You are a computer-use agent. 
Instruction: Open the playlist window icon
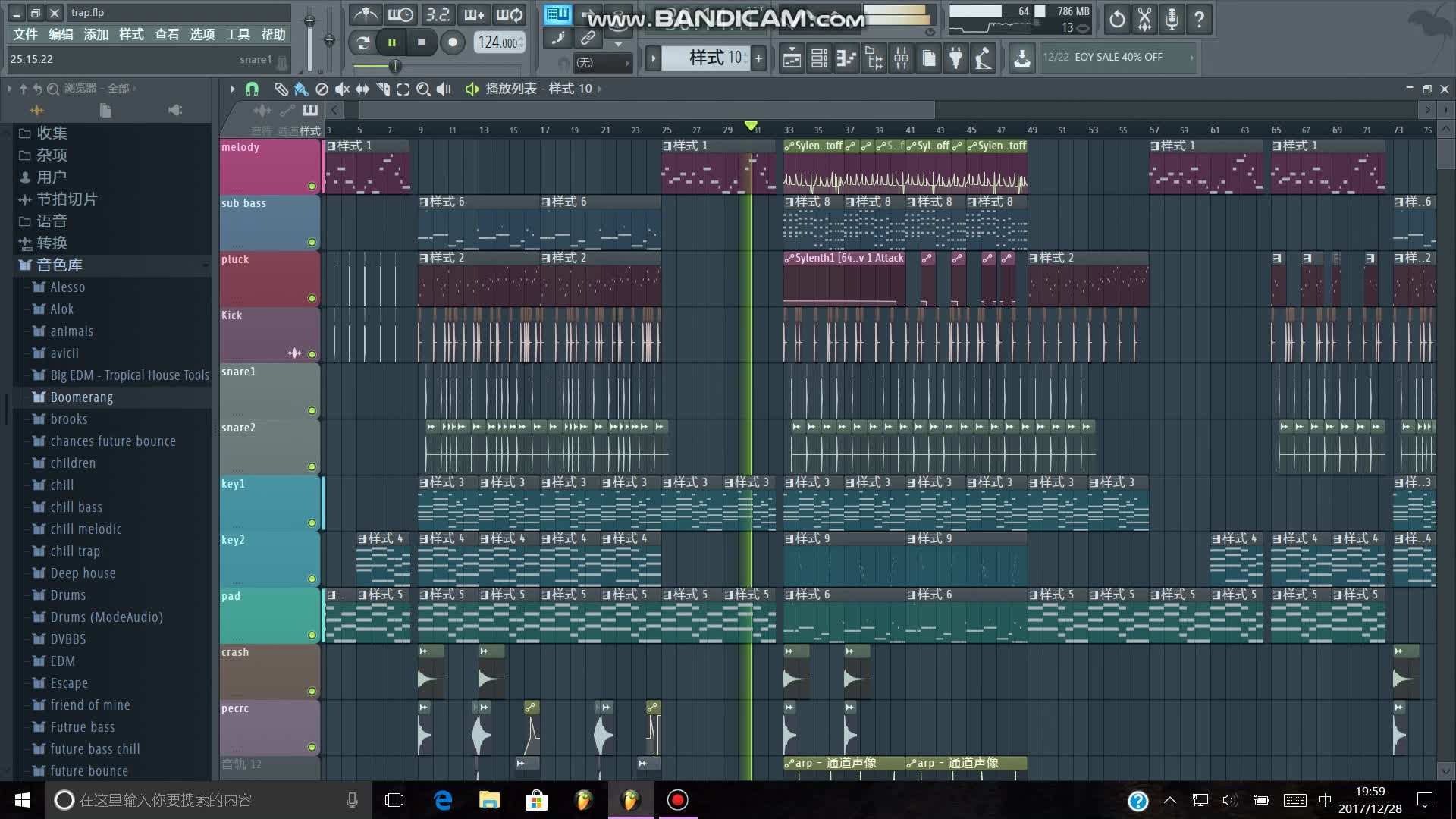792,58
